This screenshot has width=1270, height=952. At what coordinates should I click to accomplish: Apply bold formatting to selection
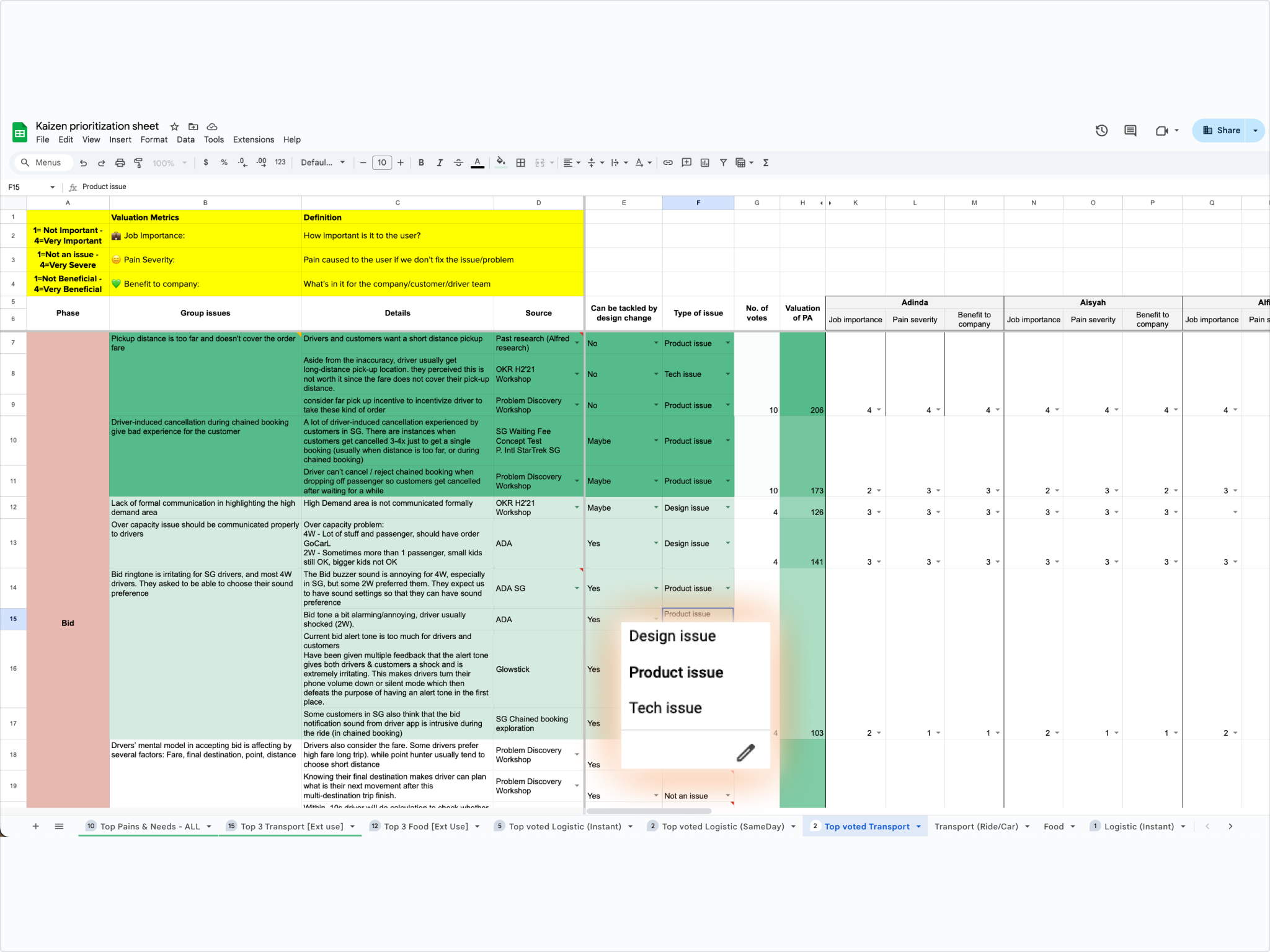coord(421,162)
